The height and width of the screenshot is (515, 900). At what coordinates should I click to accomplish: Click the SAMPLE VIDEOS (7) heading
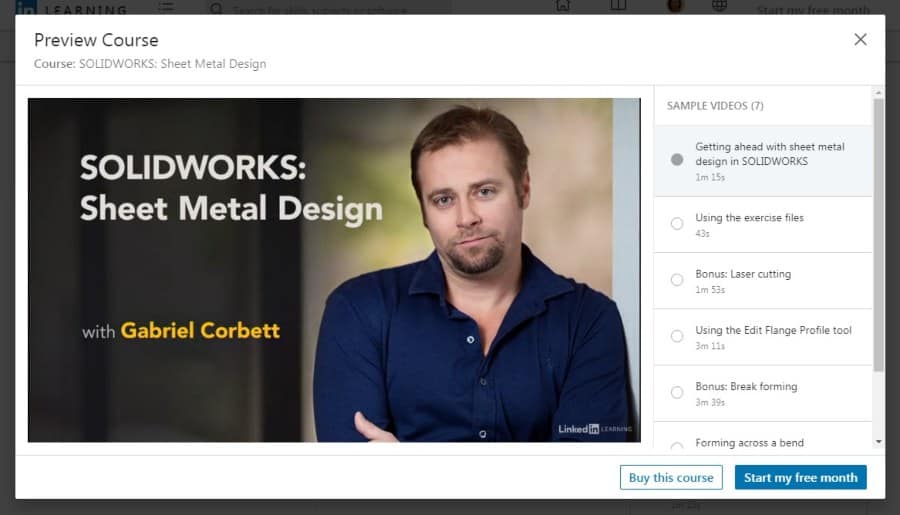coord(715,106)
